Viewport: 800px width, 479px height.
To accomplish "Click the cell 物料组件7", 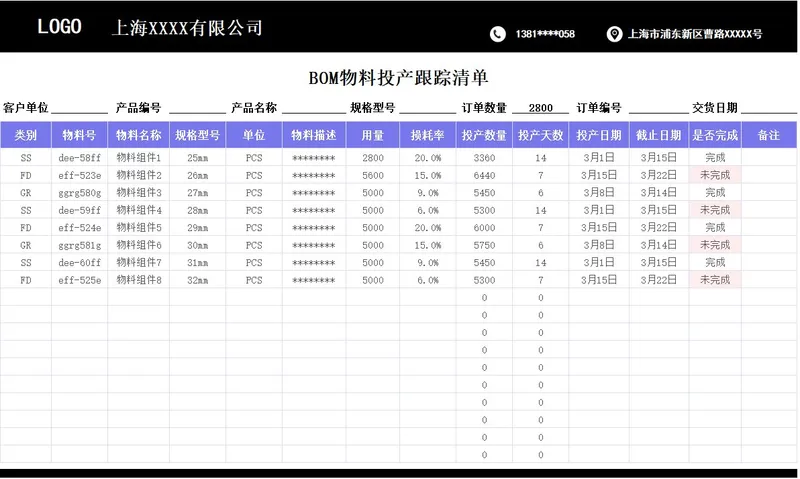I will (138, 262).
